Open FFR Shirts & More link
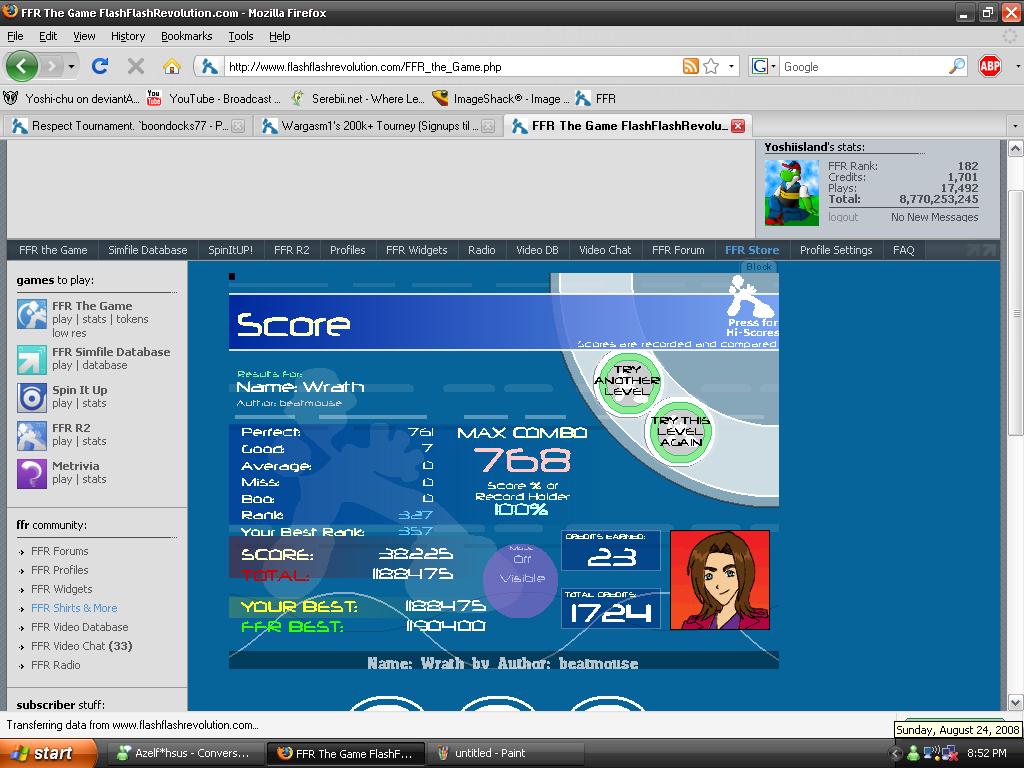Screen dimensions: 1024x768 click(74, 608)
